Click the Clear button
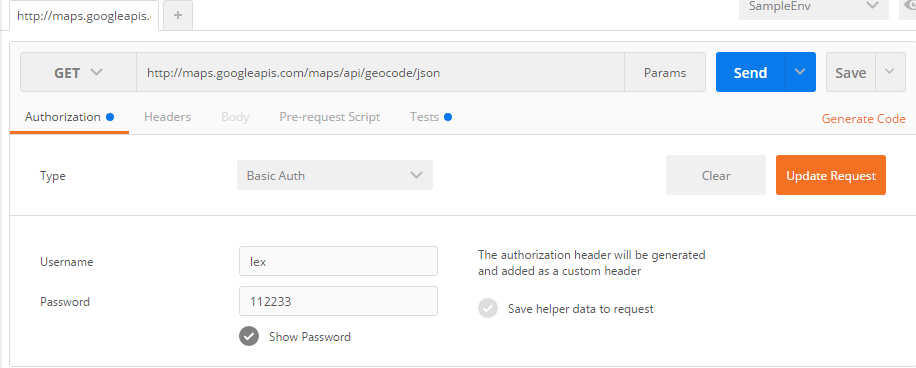This screenshot has width=916, height=368. (x=716, y=175)
